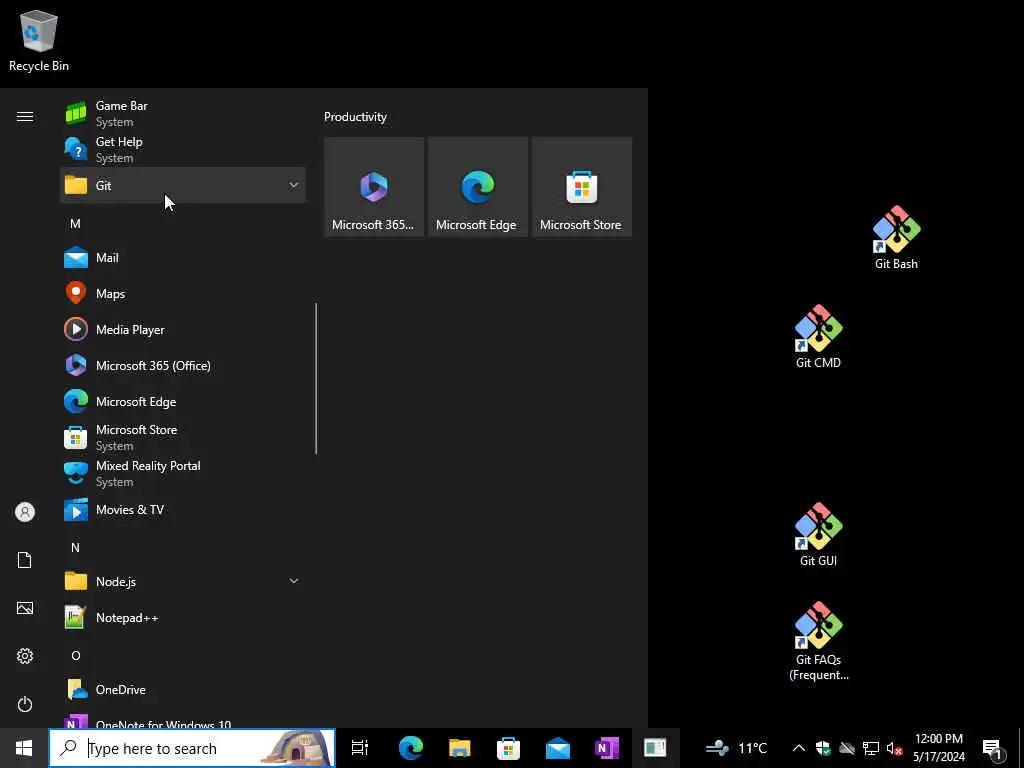The image size is (1024, 768).
Task: Open network status tray icon
Action: point(871,748)
